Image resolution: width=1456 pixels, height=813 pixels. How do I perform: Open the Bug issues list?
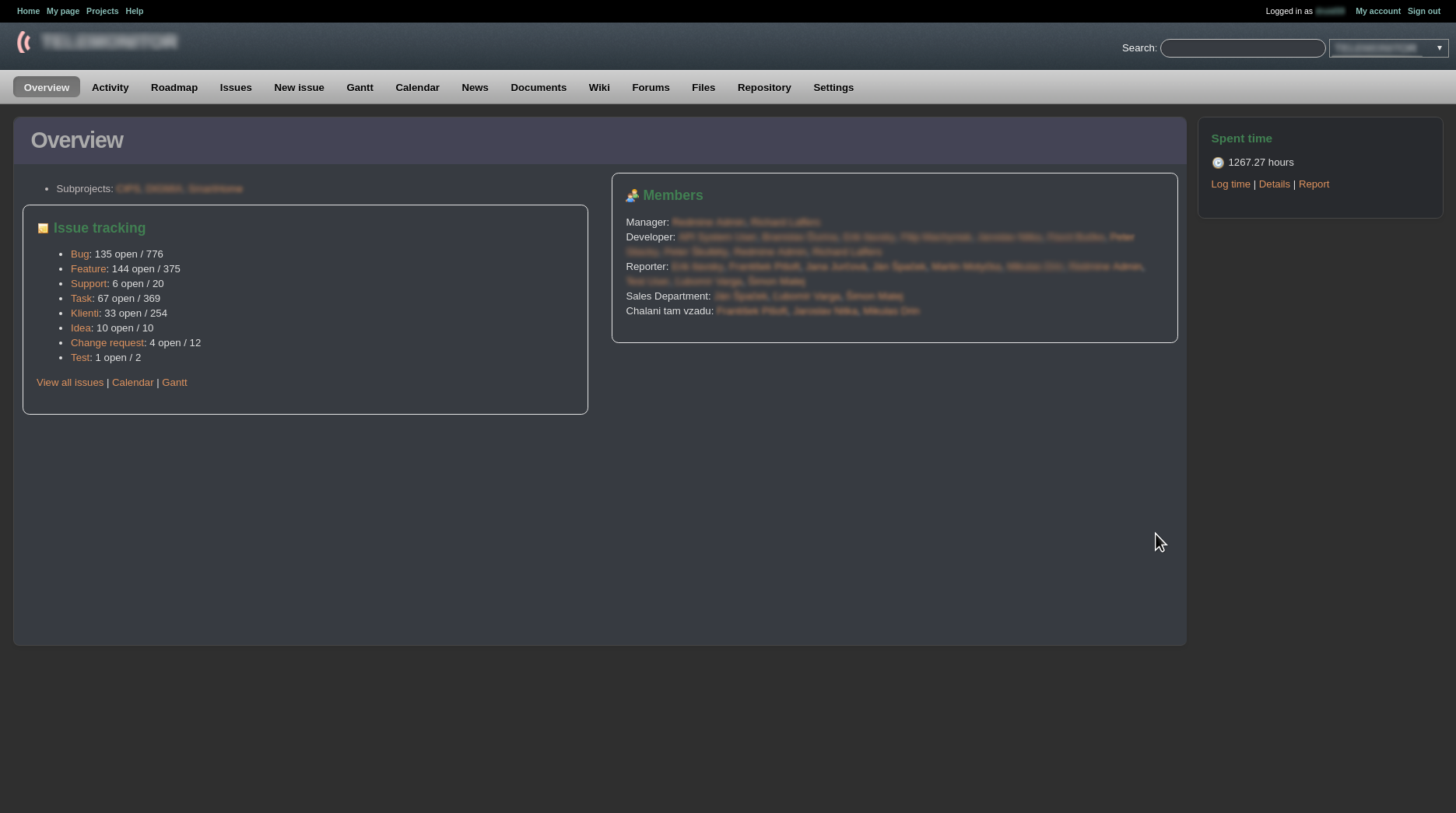(79, 254)
